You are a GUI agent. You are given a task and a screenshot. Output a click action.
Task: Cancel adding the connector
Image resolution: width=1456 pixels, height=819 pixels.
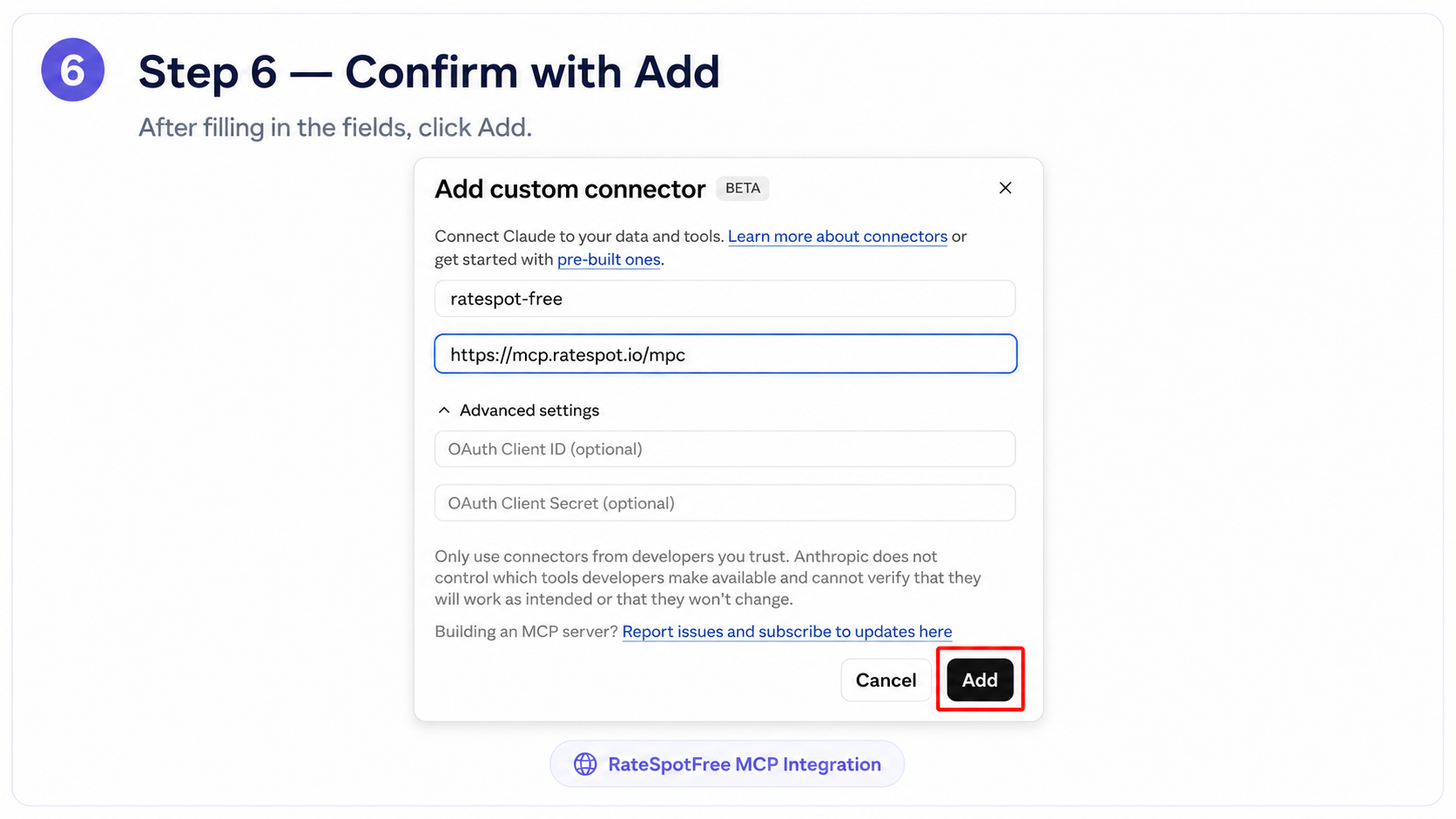(886, 680)
